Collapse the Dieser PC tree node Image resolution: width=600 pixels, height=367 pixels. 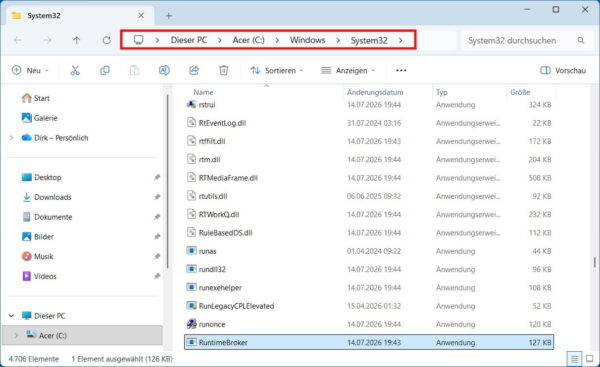(x=11, y=316)
